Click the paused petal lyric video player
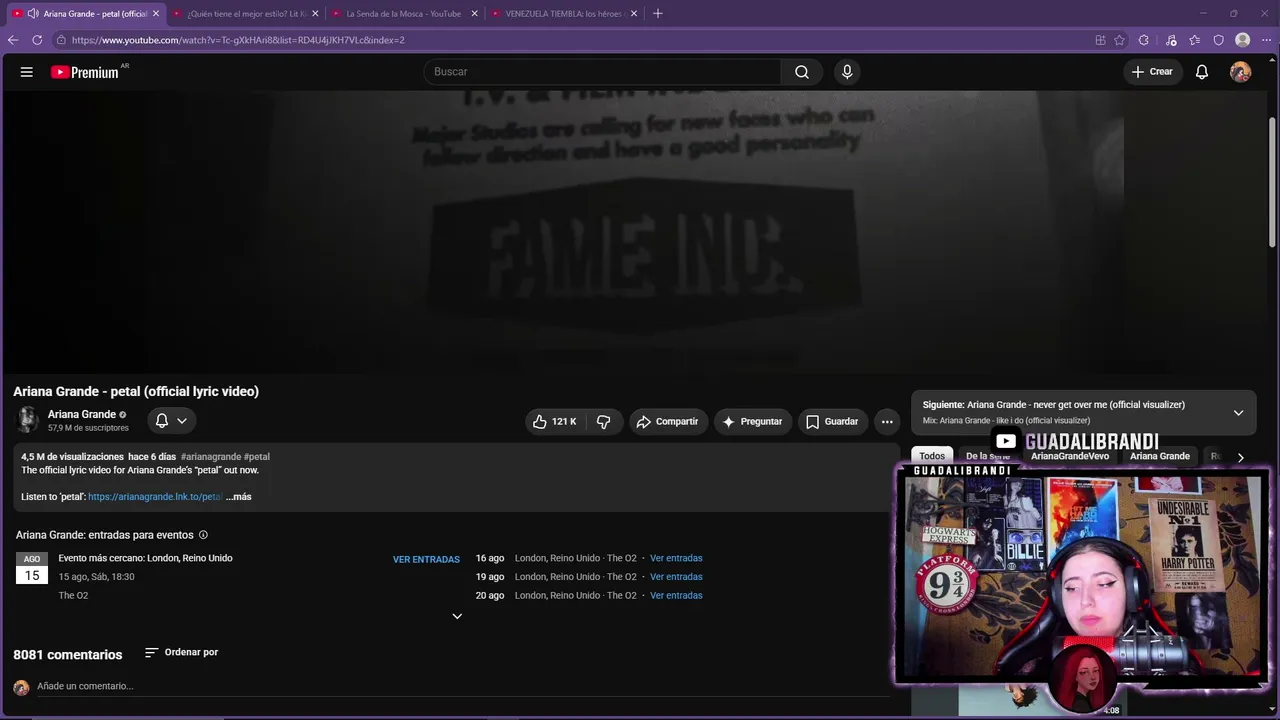Viewport: 1280px width, 720px height. [x=635, y=232]
